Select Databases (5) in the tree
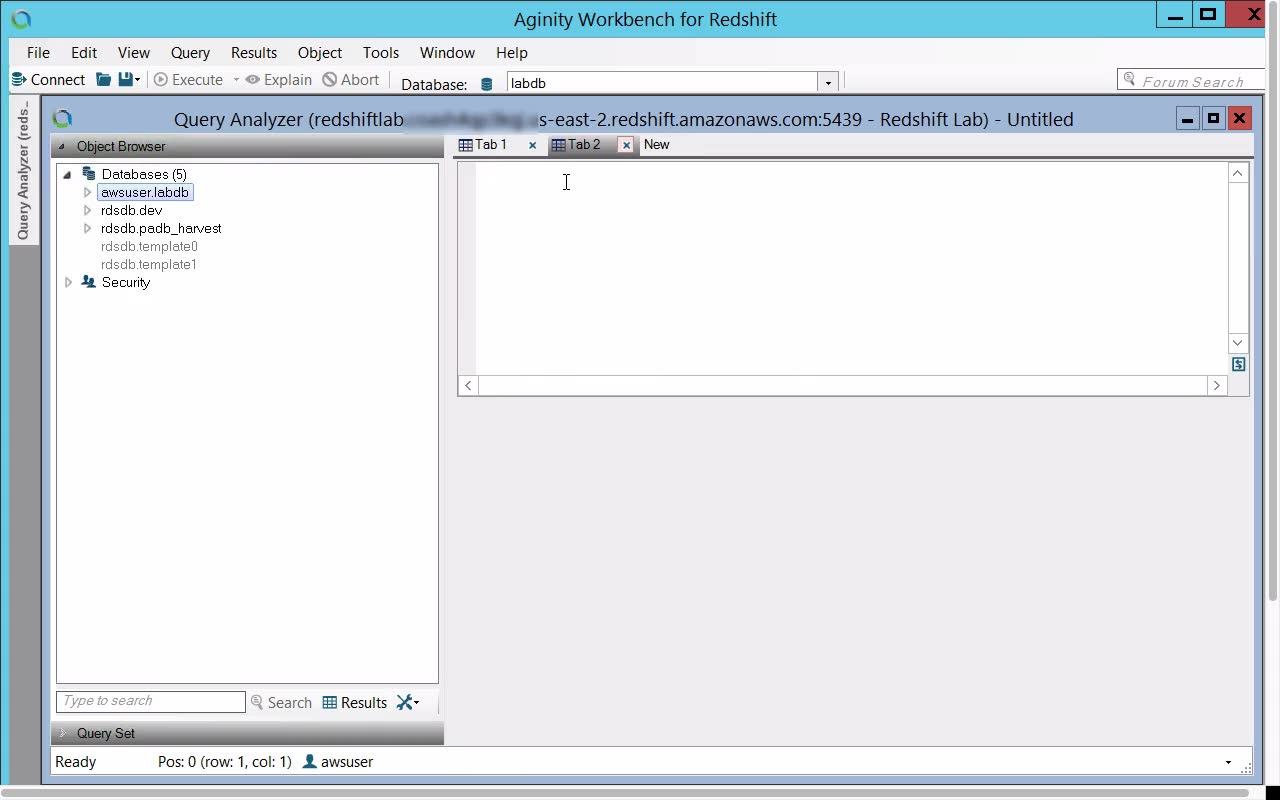Screen dimensions: 1280x800 144,174
